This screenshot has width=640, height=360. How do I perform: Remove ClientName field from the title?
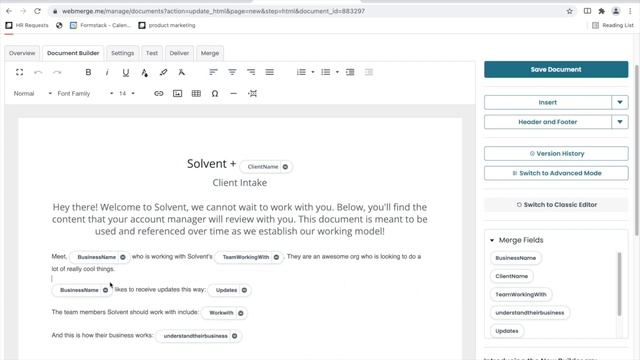tap(285, 167)
